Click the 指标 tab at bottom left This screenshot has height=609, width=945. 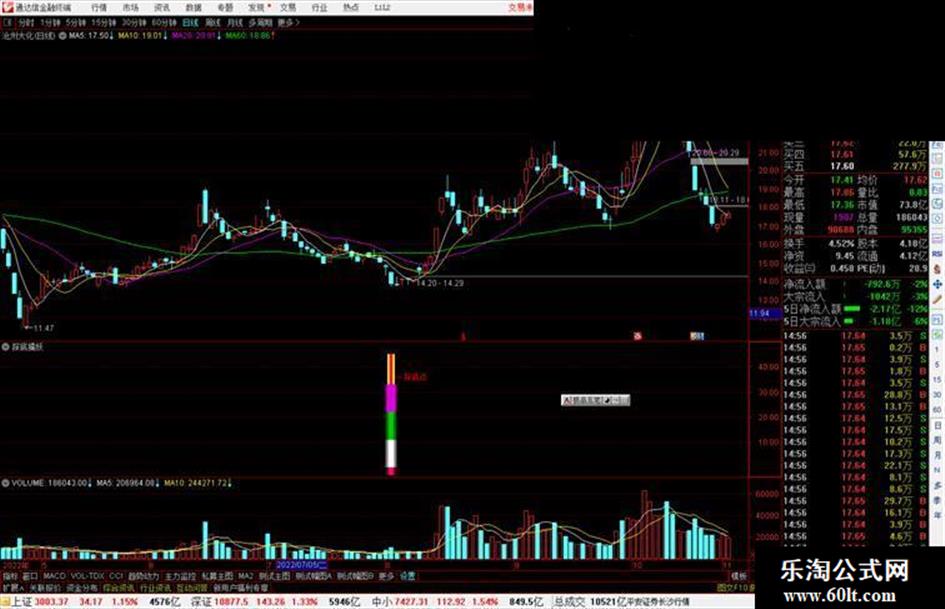[x=10, y=576]
